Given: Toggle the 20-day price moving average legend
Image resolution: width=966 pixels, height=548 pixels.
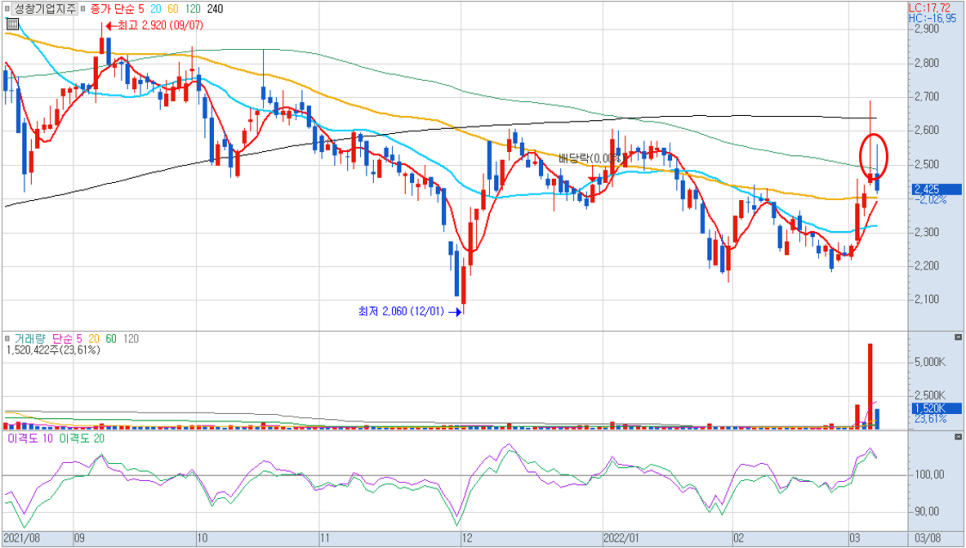Looking at the screenshot, I should [158, 9].
